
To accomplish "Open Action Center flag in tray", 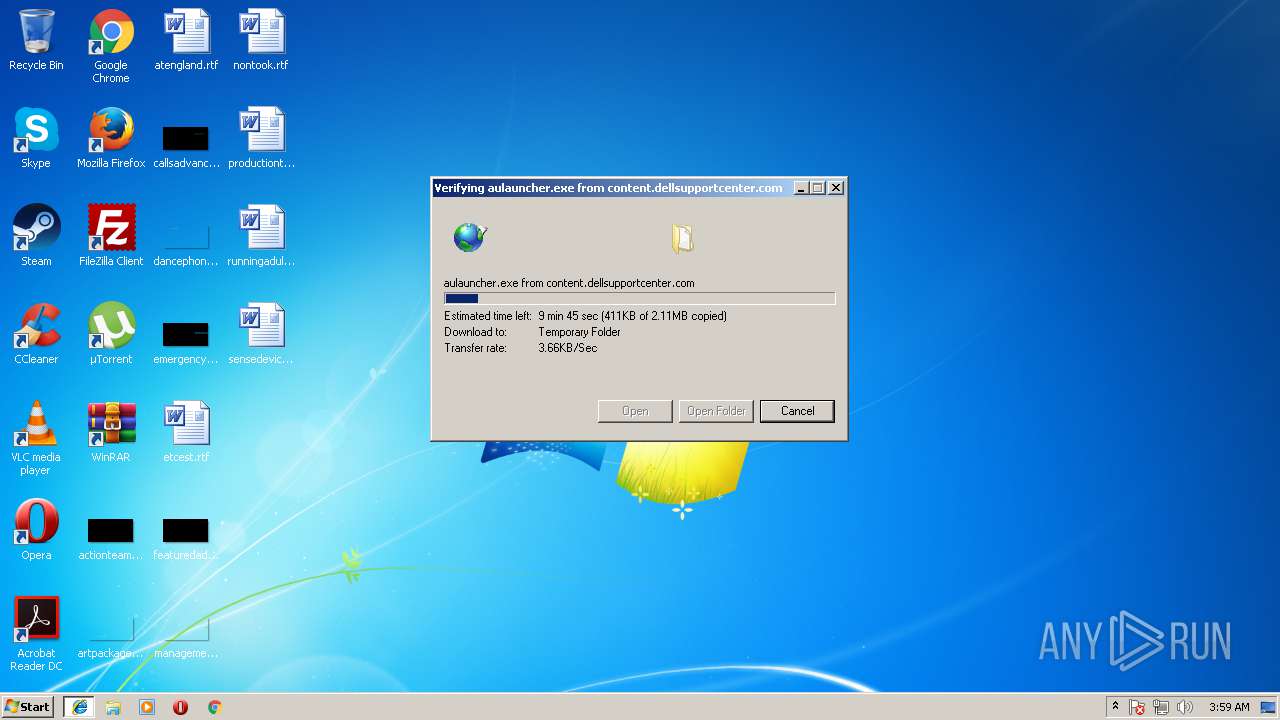I will [1137, 707].
